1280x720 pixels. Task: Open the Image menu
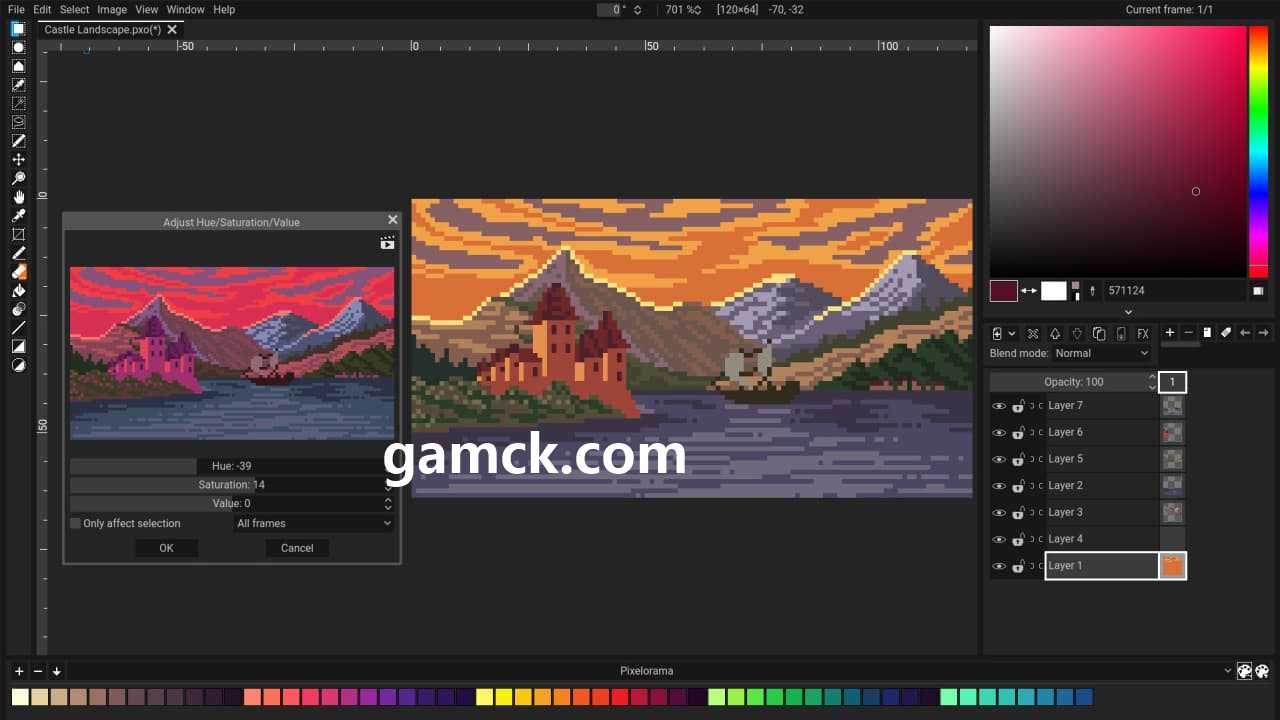click(112, 9)
